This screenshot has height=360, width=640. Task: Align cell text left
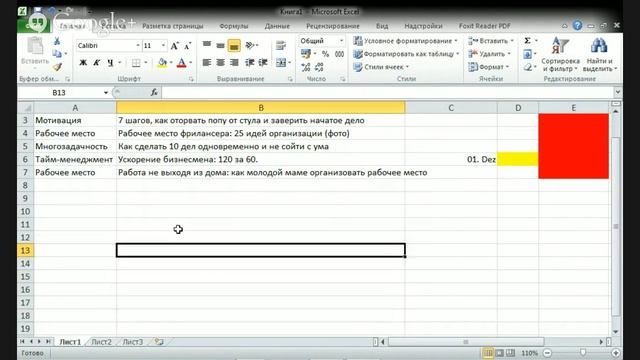[207, 63]
